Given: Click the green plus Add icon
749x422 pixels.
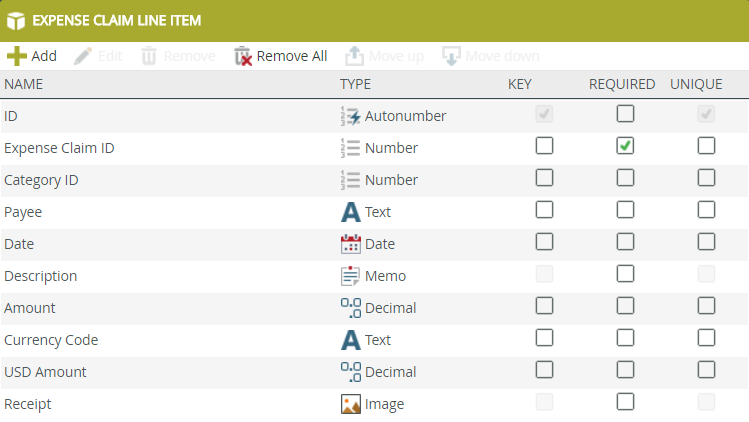Looking at the screenshot, I should (x=17, y=56).
